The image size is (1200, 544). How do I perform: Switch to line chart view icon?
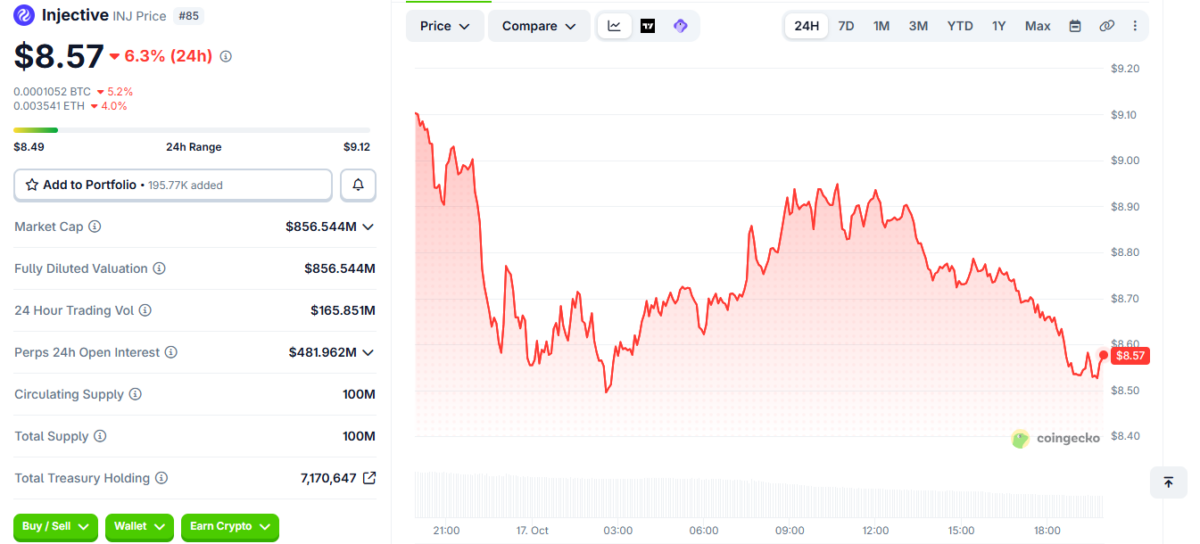point(614,26)
